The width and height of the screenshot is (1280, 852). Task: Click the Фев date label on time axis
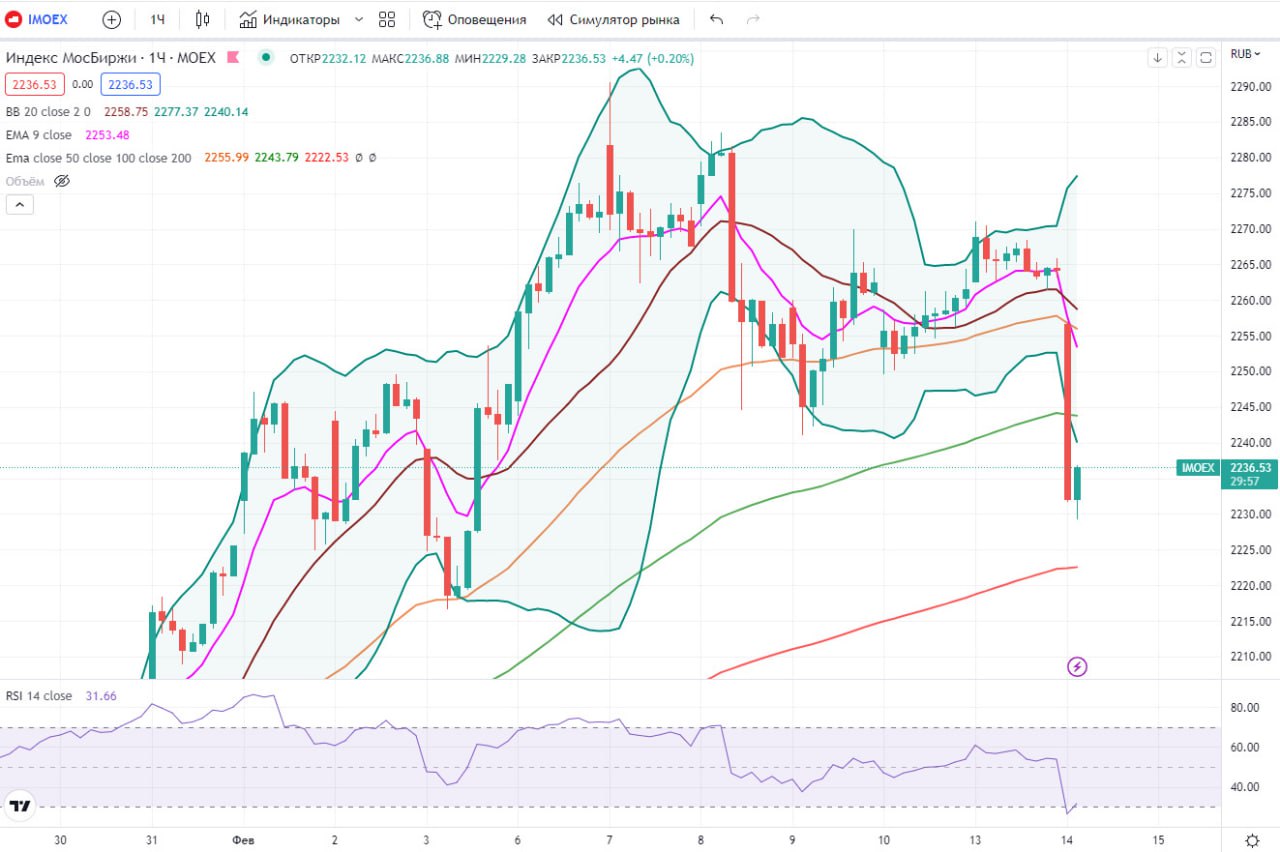point(242,840)
